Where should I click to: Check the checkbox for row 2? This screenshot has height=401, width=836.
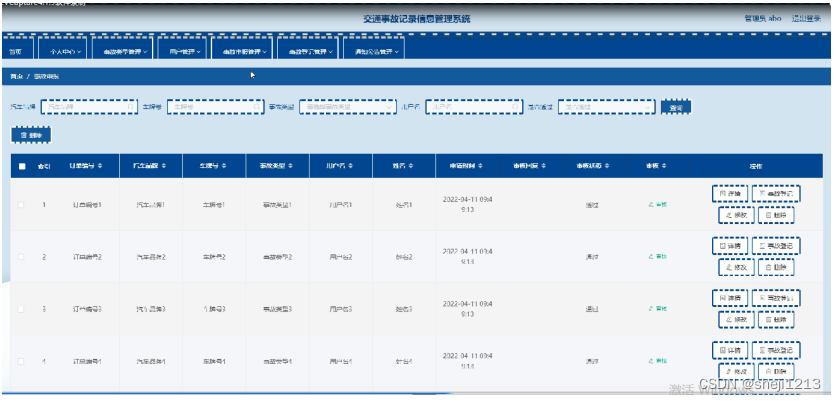click(x=21, y=257)
